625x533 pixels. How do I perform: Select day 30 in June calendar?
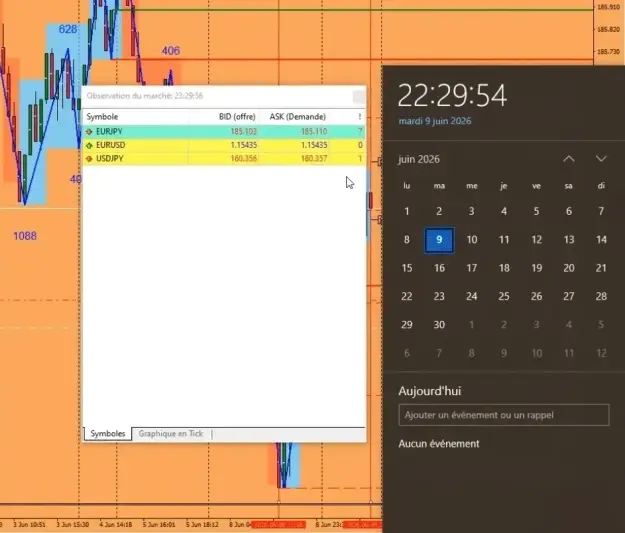coord(439,325)
